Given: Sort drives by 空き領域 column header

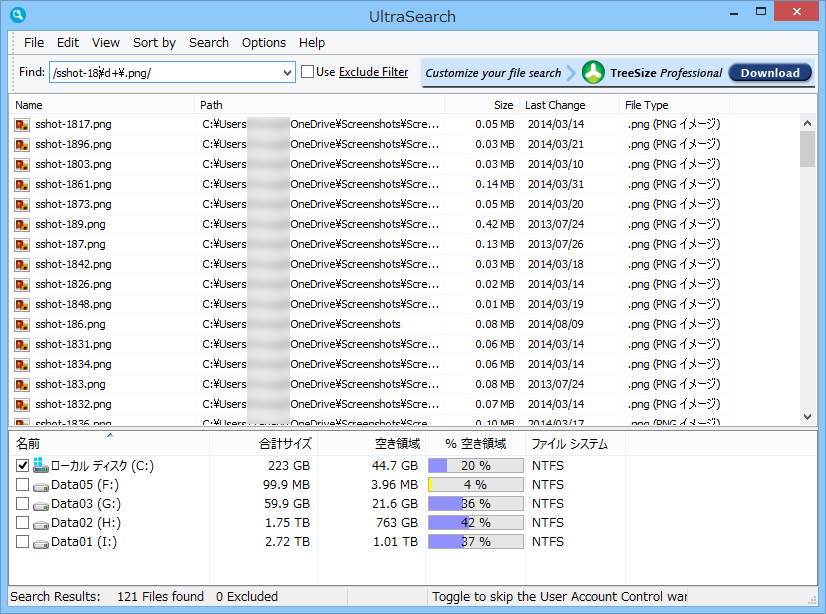Looking at the screenshot, I should [371, 444].
